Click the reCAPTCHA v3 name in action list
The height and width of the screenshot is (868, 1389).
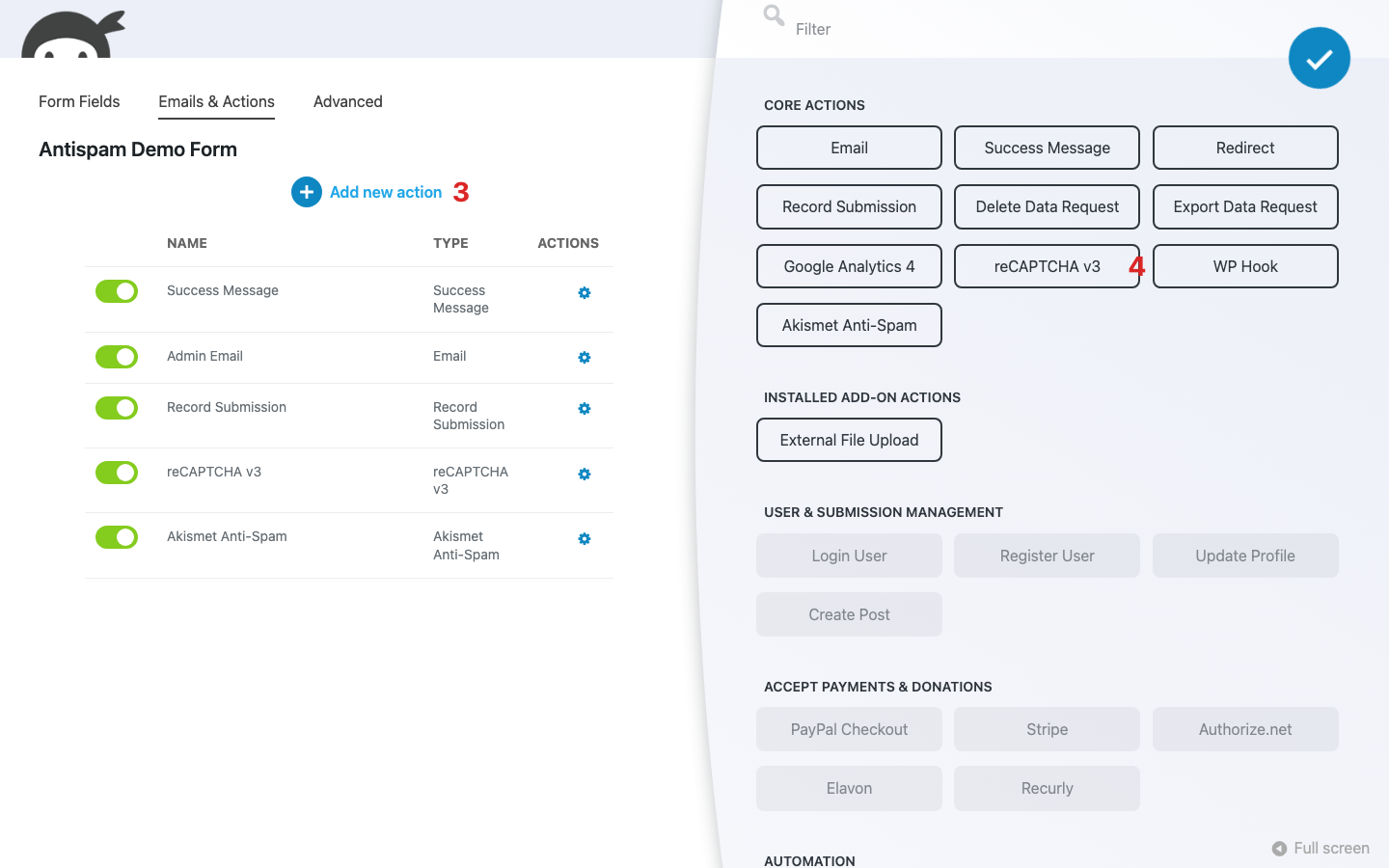pyautogui.click(x=214, y=472)
